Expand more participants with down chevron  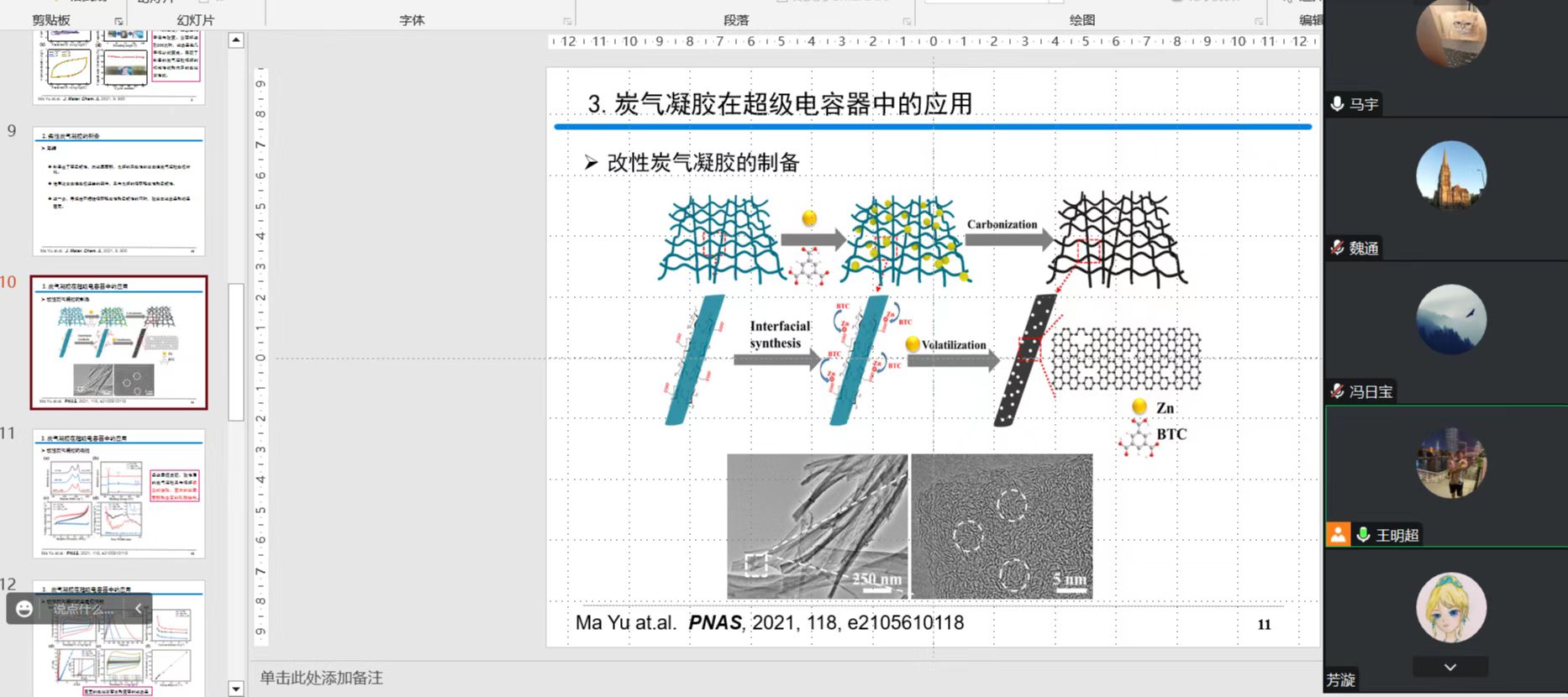click(x=1450, y=668)
